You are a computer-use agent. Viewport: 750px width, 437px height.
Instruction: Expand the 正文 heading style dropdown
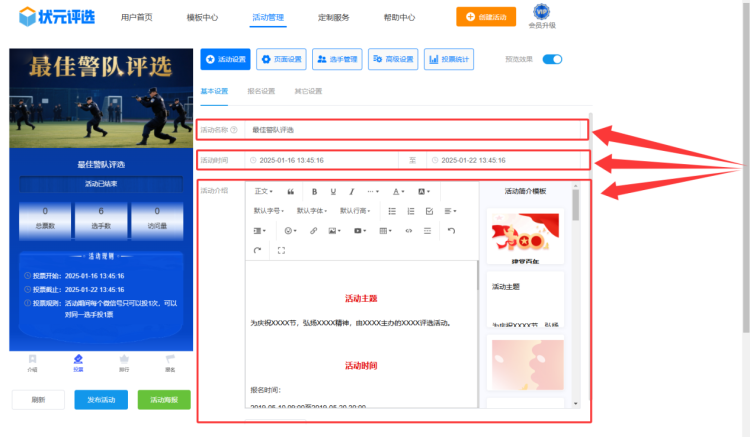point(263,191)
